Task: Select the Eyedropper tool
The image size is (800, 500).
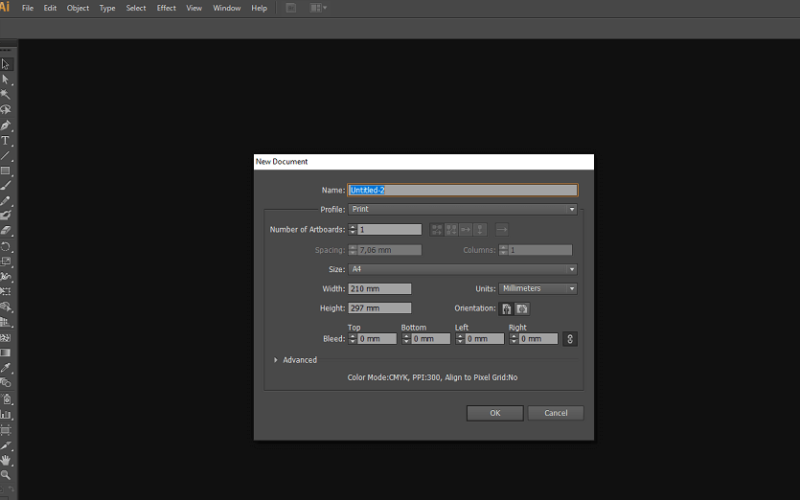Action: 6,367
